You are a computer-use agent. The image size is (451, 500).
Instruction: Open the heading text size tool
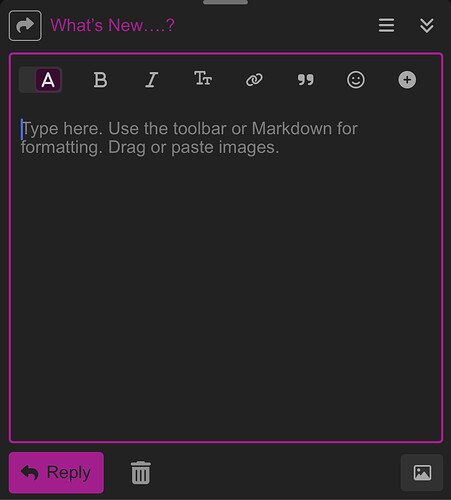pyautogui.click(x=203, y=79)
